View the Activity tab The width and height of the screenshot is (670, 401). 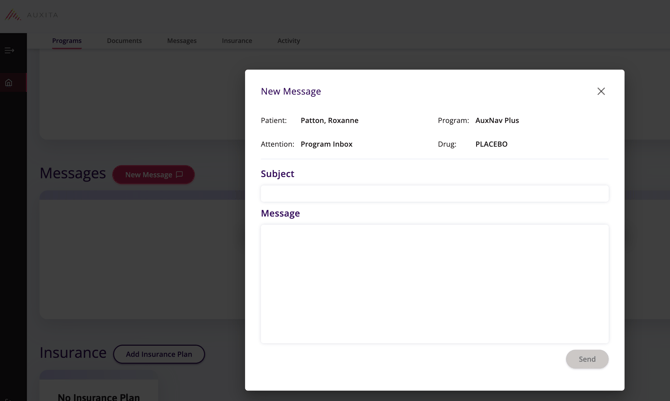coord(288,41)
